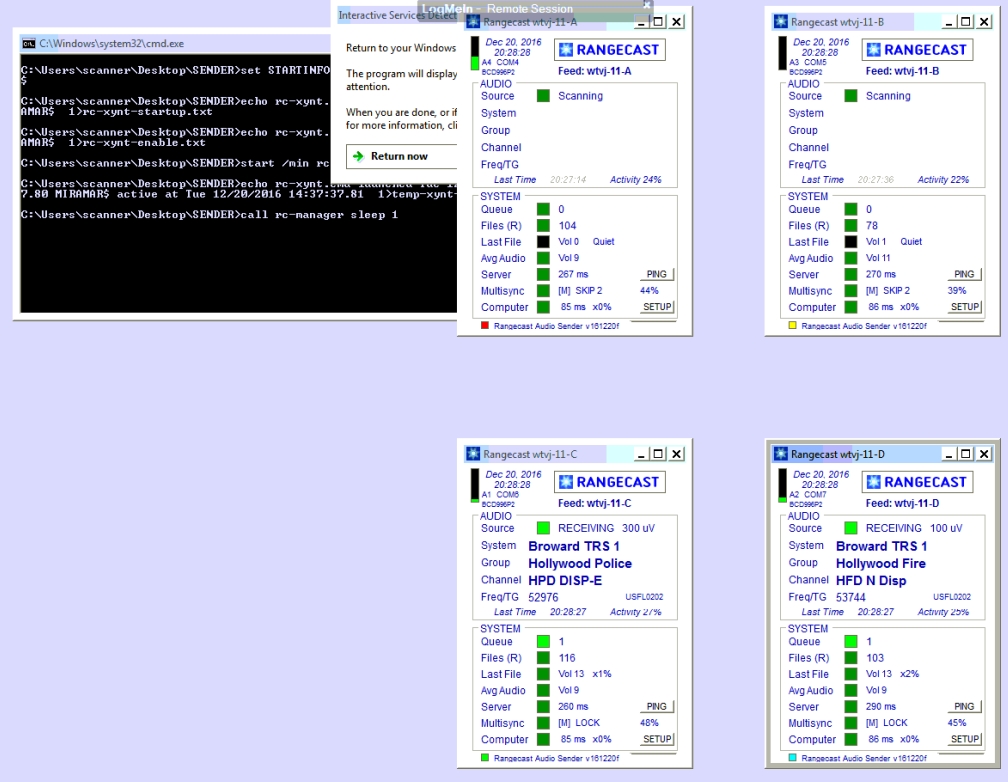Click the Server indicator in wtvj-11-D
1008x782 pixels.
click(x=851, y=707)
